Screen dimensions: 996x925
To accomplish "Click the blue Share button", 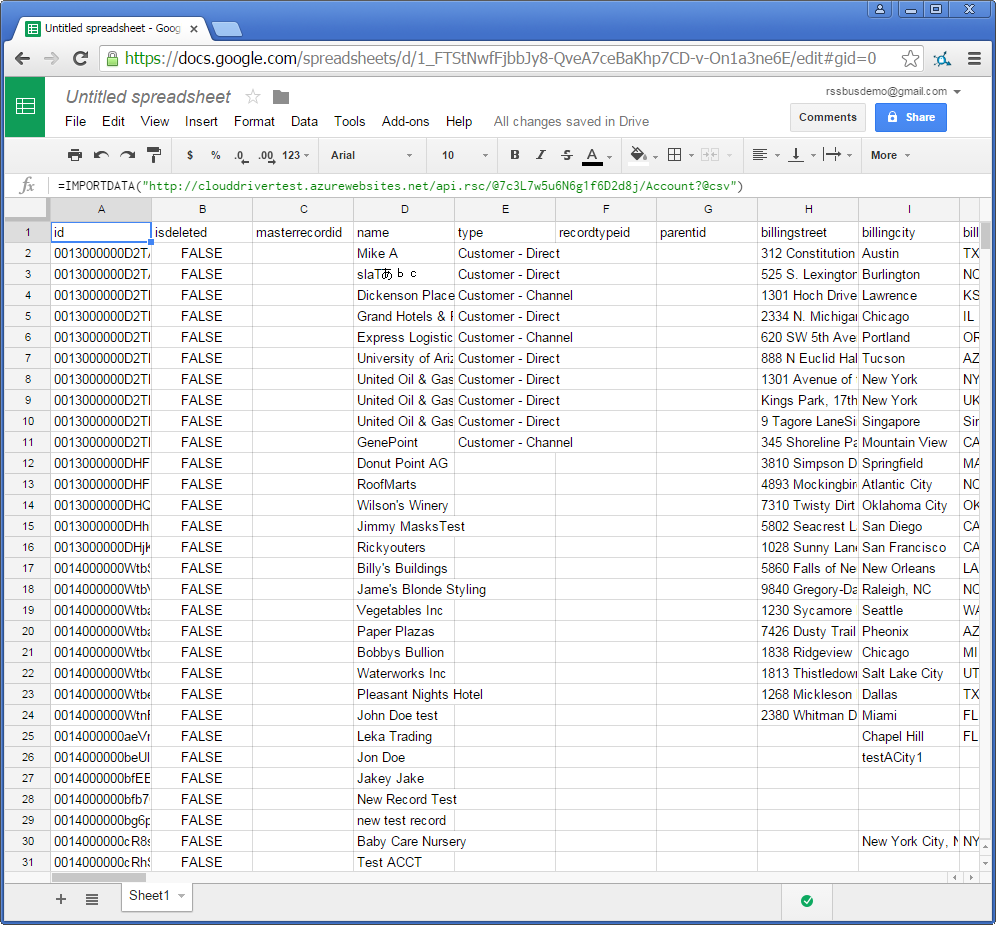I will coord(910,117).
